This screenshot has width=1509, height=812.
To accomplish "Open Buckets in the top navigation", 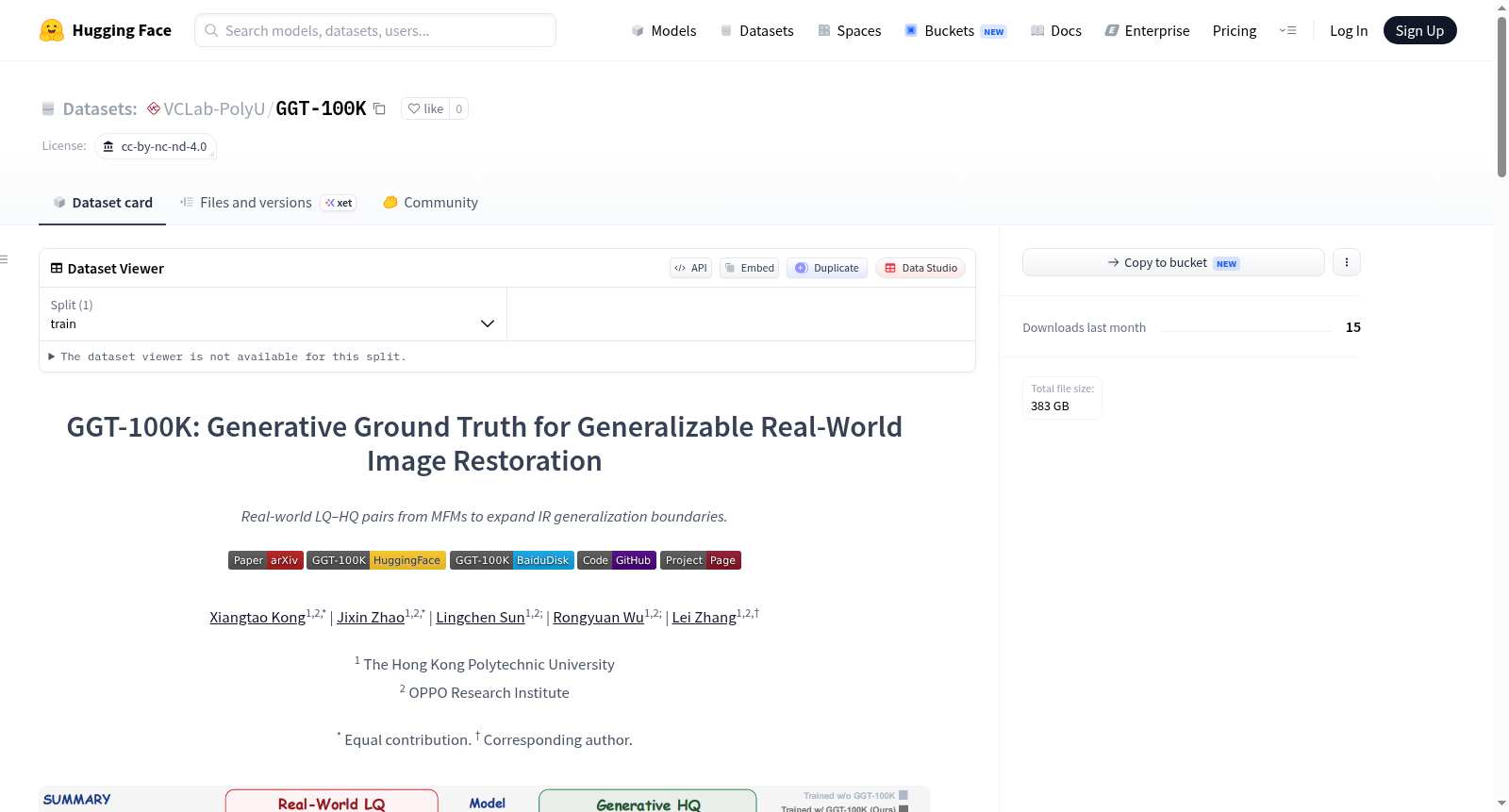I will pos(955,30).
